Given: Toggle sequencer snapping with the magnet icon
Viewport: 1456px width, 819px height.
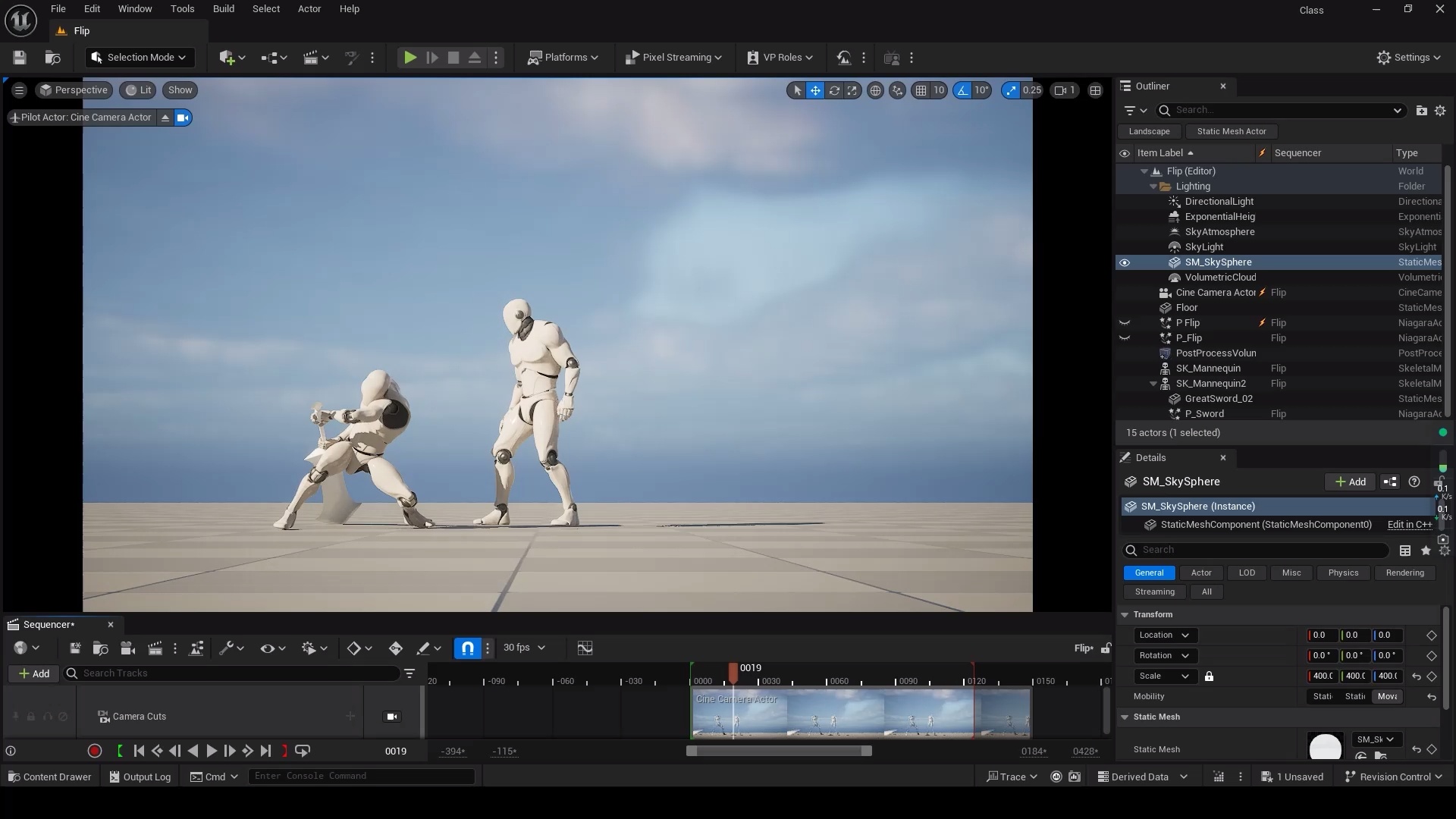Looking at the screenshot, I should [x=467, y=648].
